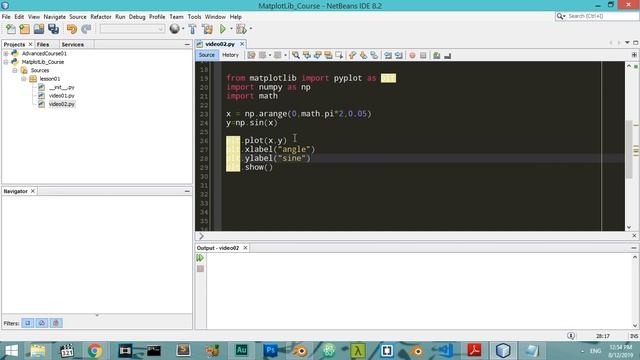Select video01.py in the project tree
The width and height of the screenshot is (640, 360).
pyautogui.click(x=61, y=96)
